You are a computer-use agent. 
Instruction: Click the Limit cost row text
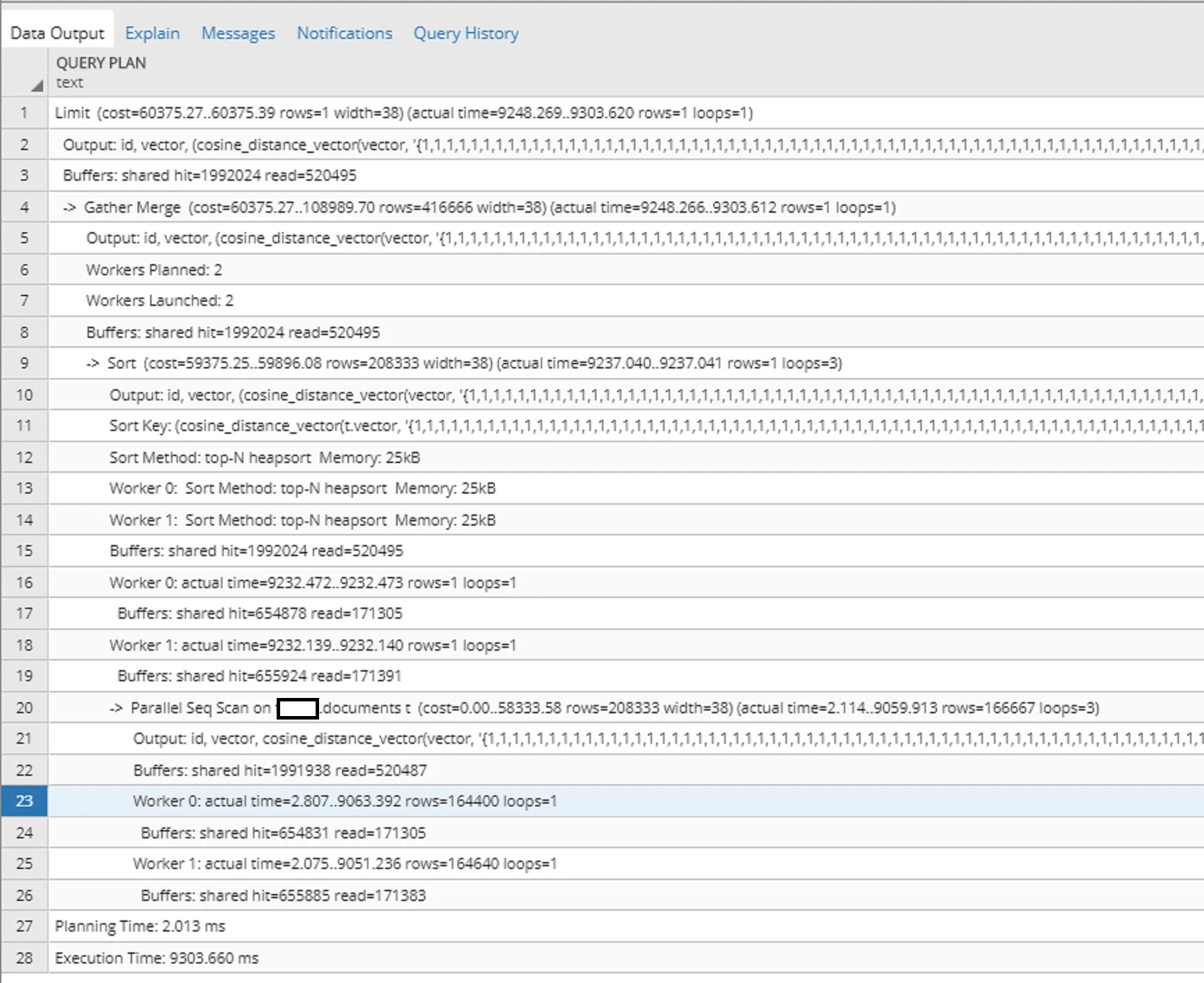pos(404,113)
